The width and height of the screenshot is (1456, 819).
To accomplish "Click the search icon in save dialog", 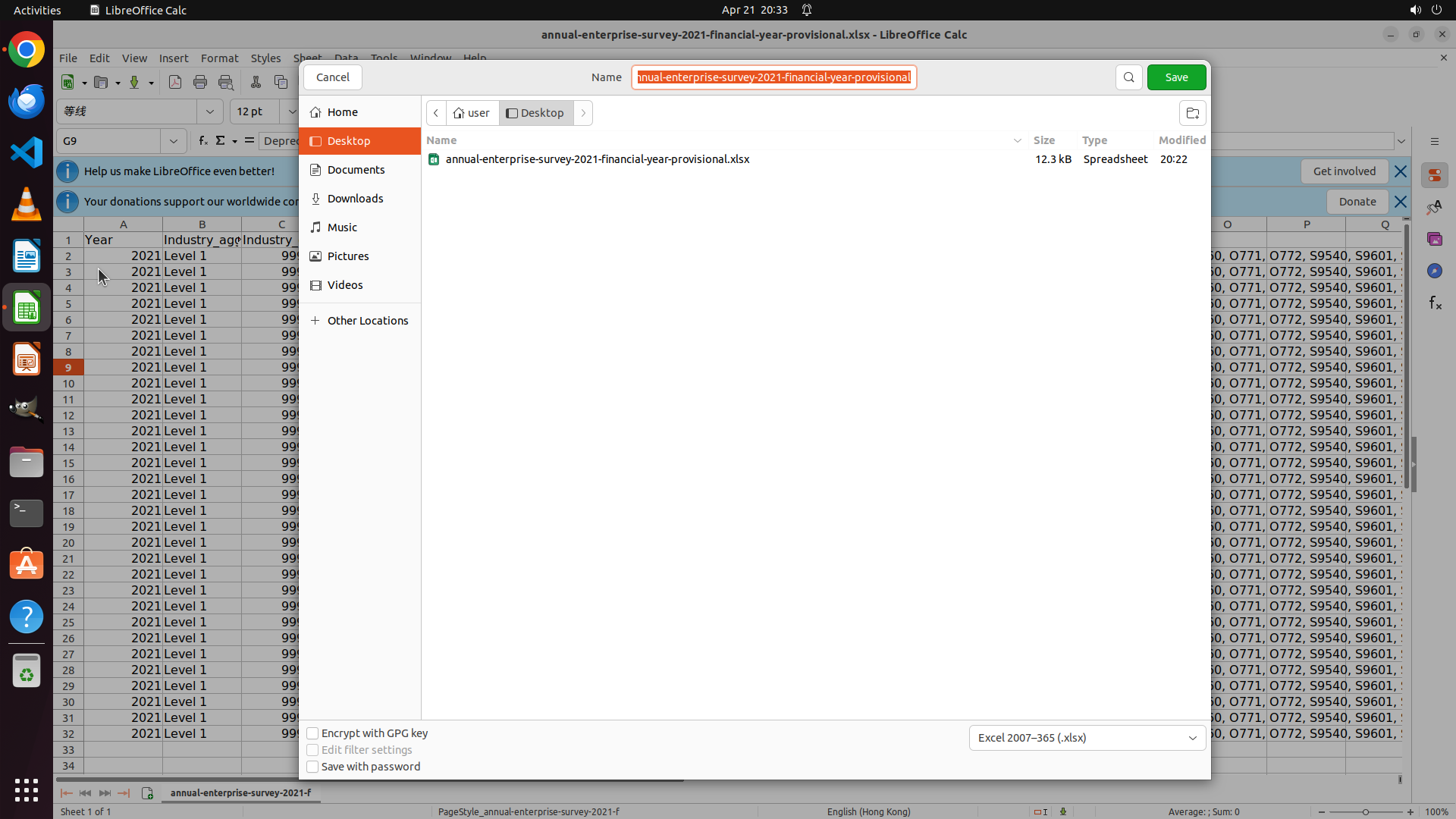I will click(x=1128, y=77).
